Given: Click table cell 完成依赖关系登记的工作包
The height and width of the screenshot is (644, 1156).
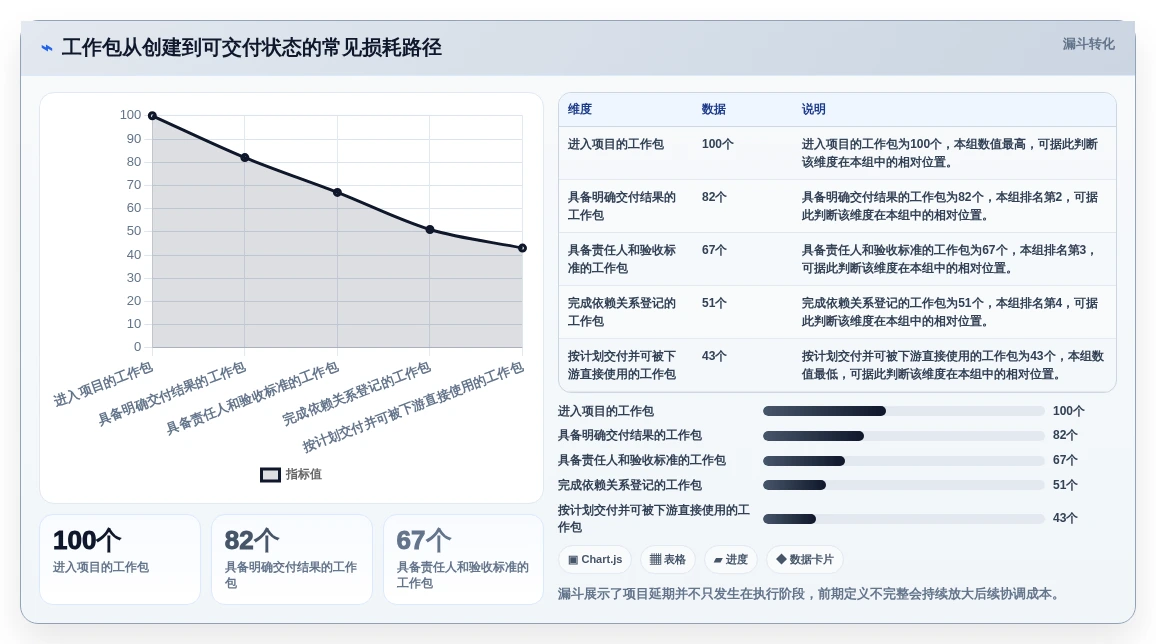Looking at the screenshot, I should (x=621, y=312).
